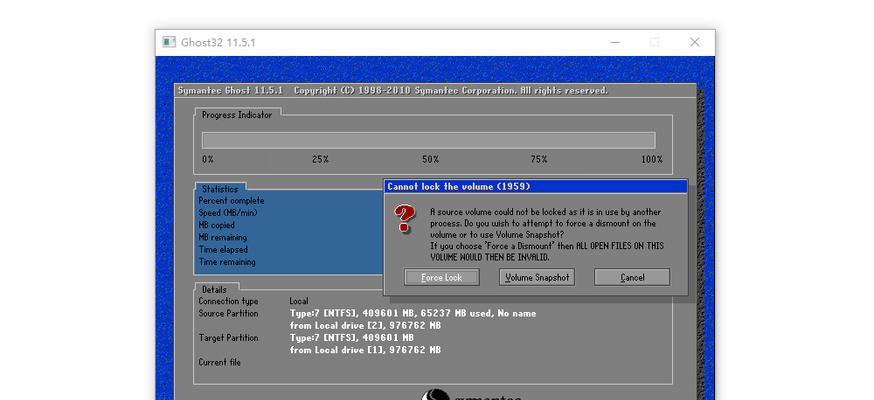Image resolution: width=874 pixels, height=400 pixels.
Task: Click the Symantec Ghost 11.5.1 copyright header
Action: click(392, 90)
